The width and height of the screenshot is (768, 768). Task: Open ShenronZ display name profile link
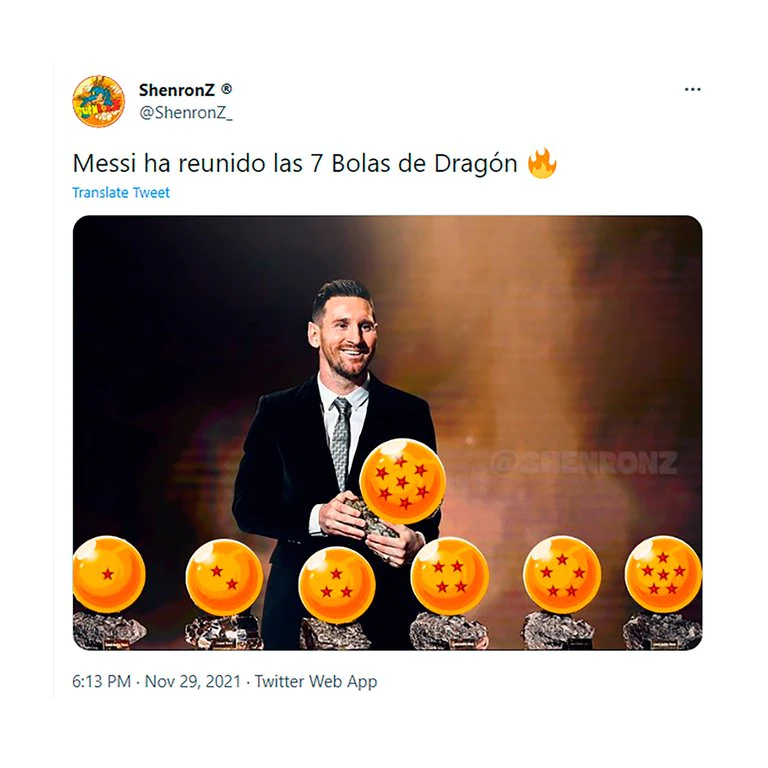[x=177, y=90]
